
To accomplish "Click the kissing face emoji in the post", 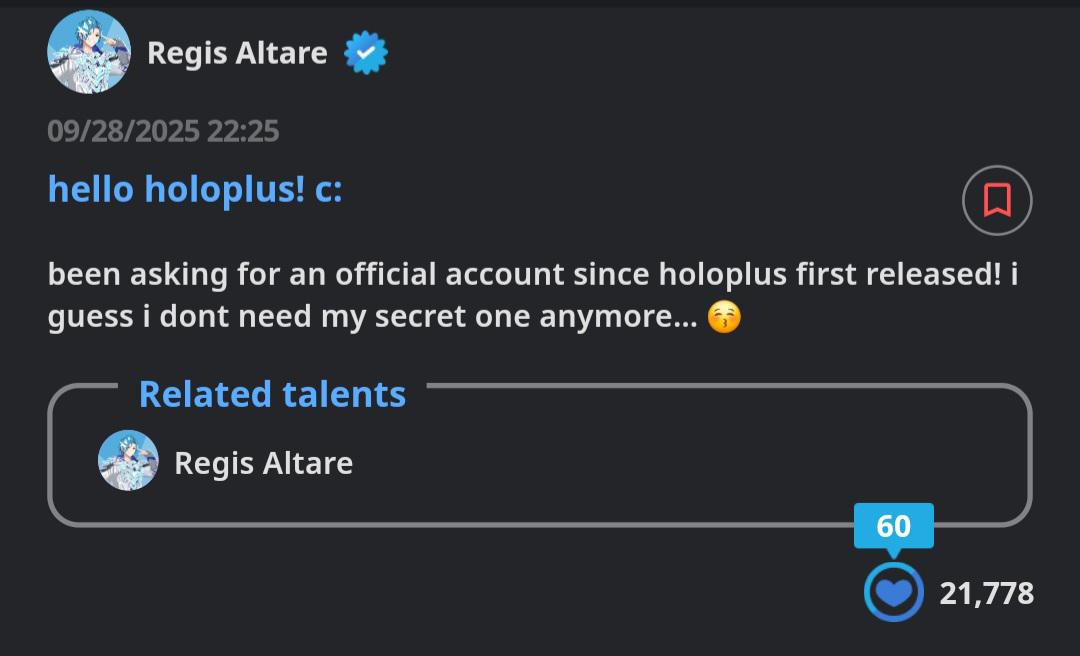I will coord(724,318).
